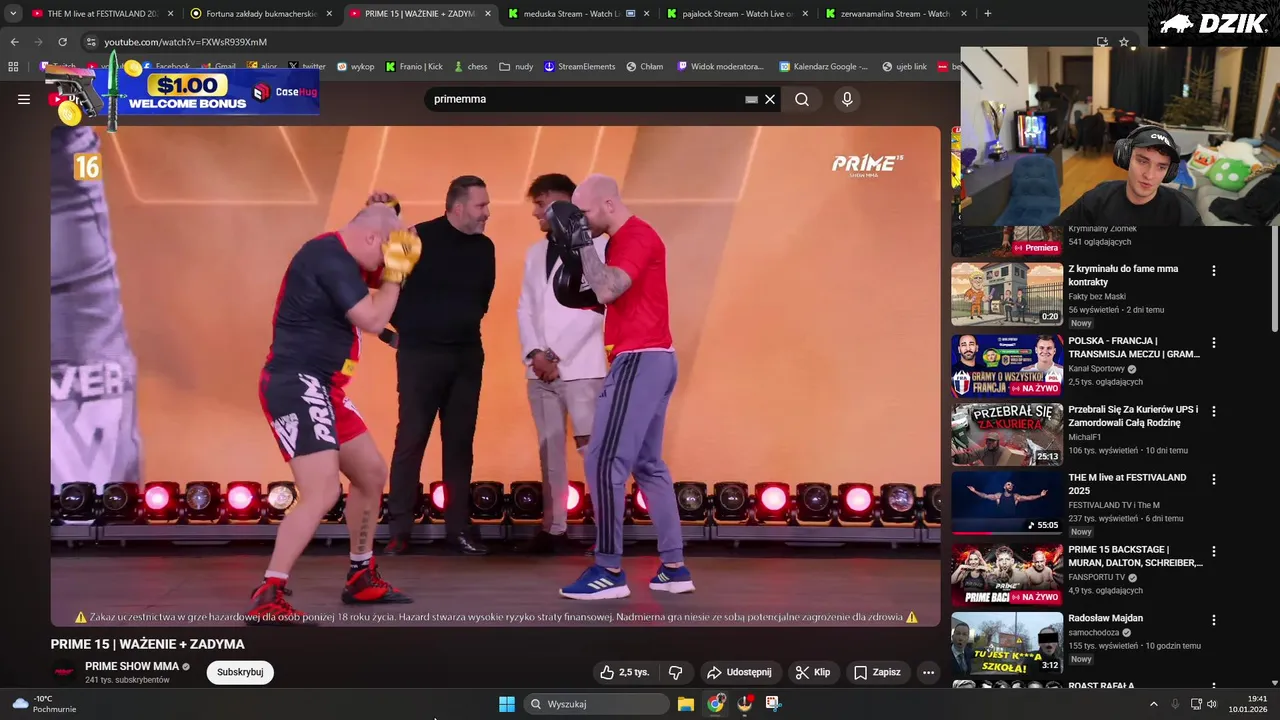Open the Widok moderatora bookmark
Screen dimensions: 1280x720
(720, 67)
